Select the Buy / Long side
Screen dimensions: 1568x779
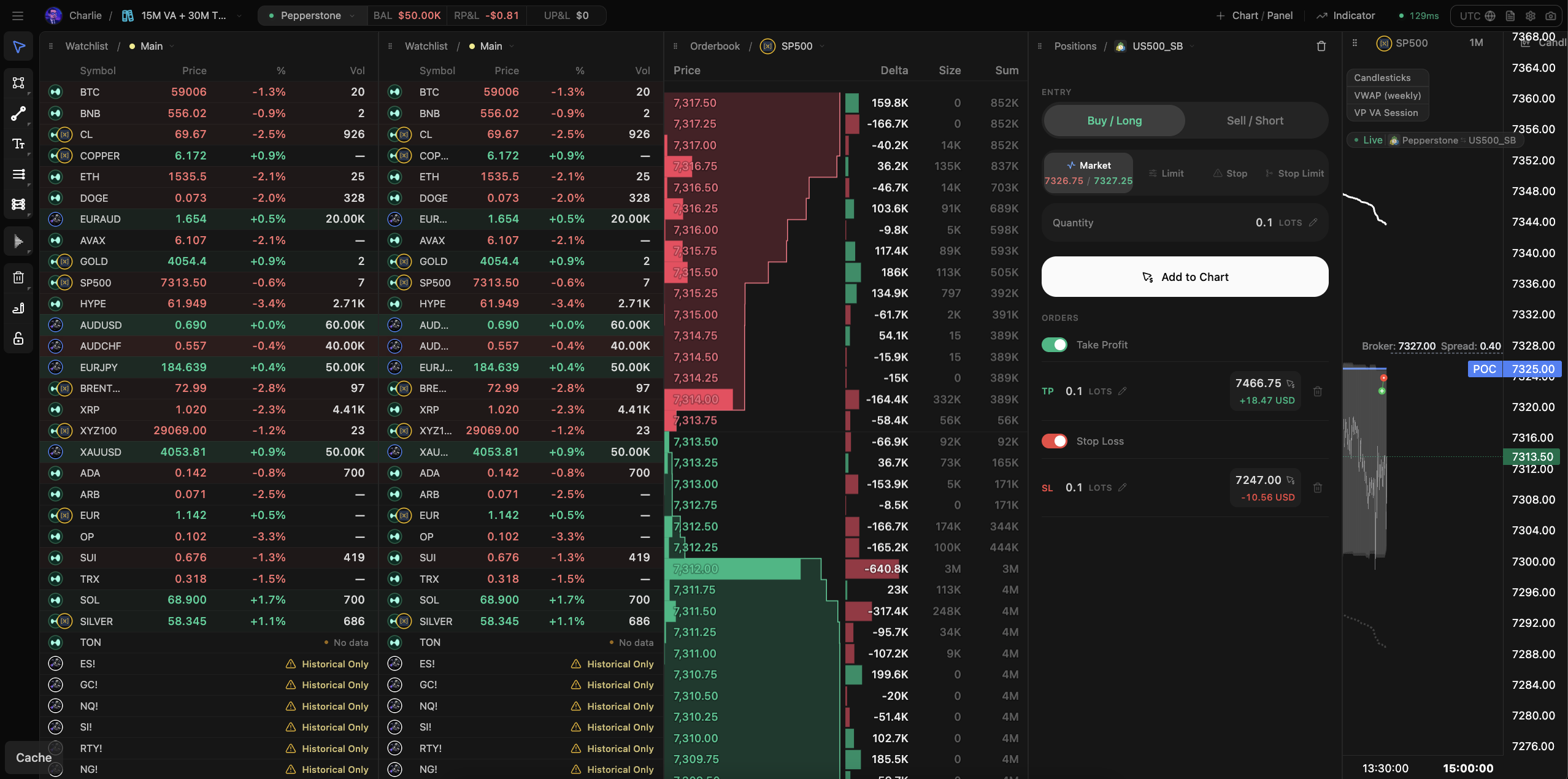tap(1114, 121)
